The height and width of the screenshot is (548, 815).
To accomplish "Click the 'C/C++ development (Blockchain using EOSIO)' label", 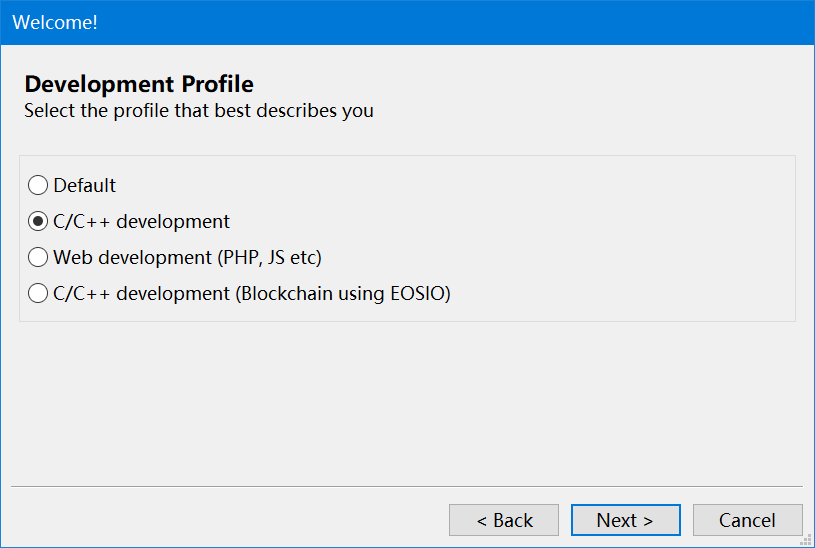I will pyautogui.click(x=252, y=293).
